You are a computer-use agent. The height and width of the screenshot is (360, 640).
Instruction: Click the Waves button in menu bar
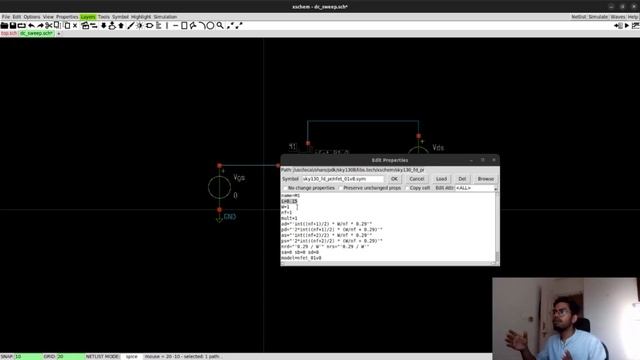point(618,17)
